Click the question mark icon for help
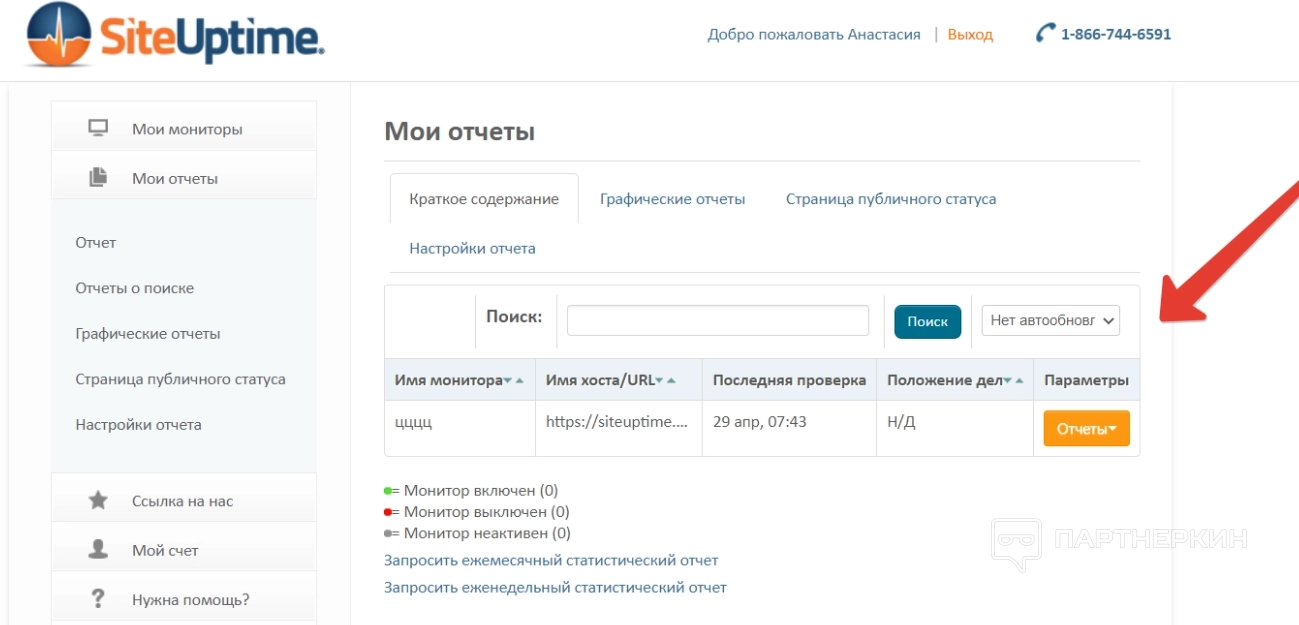This screenshot has height=625, width=1299. (98, 599)
